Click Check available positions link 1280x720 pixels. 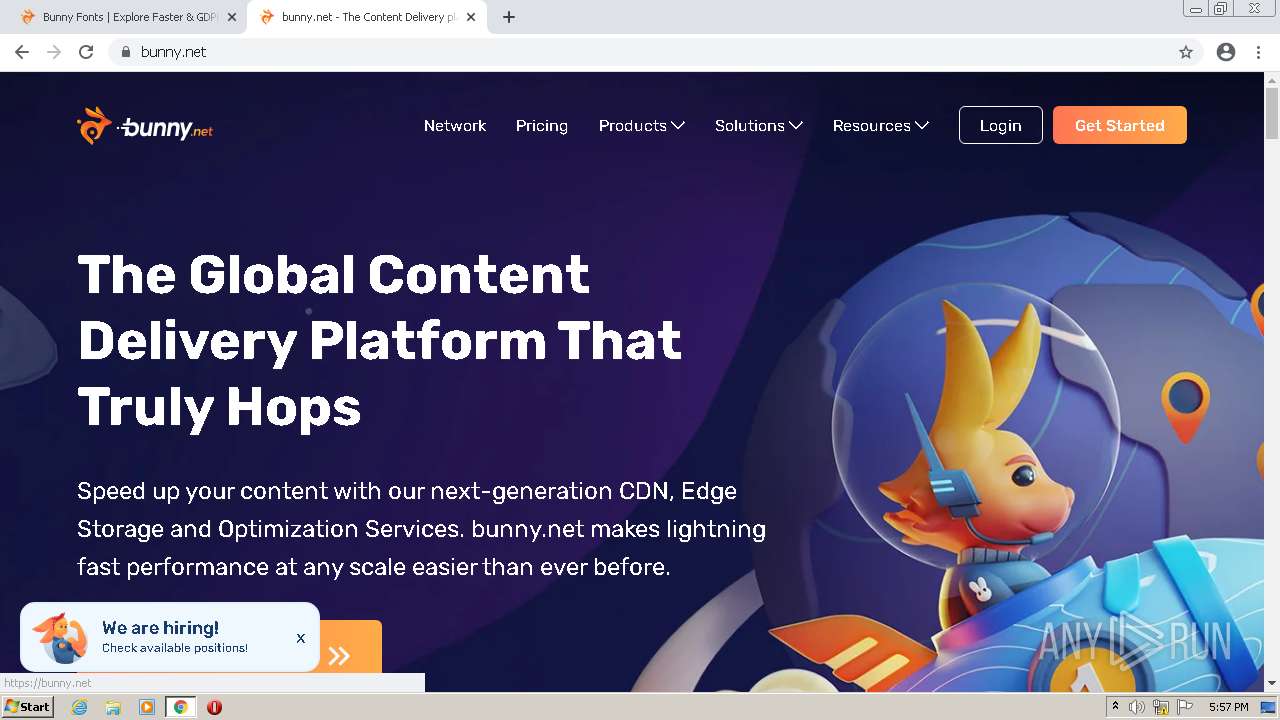[x=175, y=648]
